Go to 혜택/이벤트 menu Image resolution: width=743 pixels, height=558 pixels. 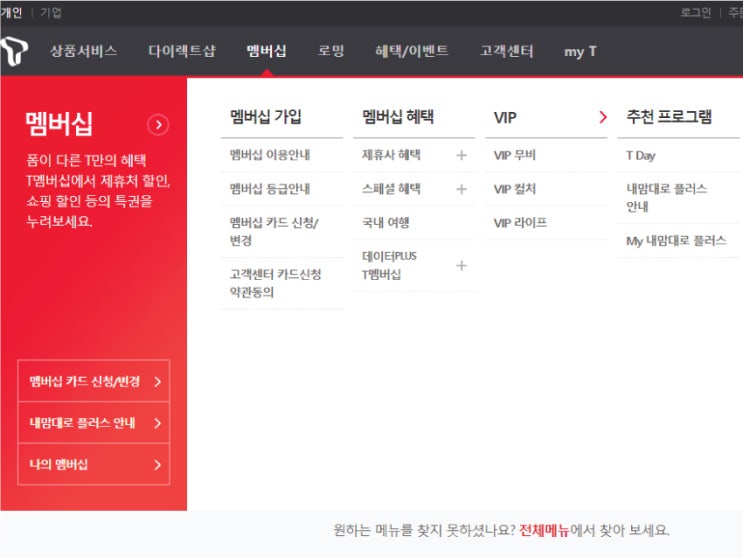click(411, 51)
